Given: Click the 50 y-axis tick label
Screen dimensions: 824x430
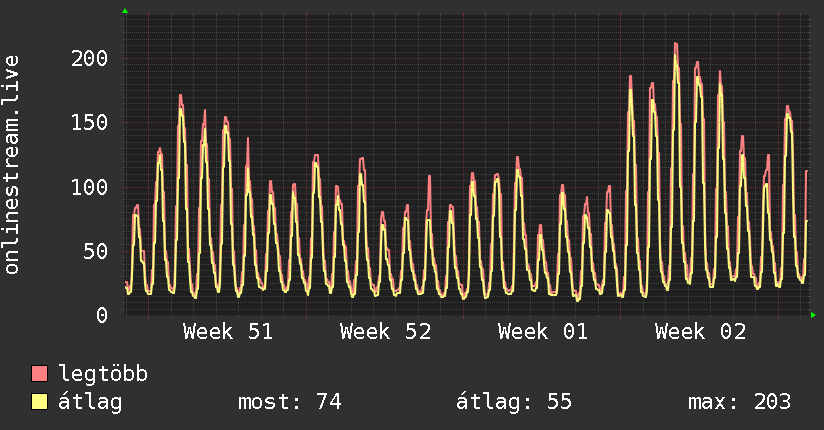Looking at the screenshot, I should click(x=96, y=251).
